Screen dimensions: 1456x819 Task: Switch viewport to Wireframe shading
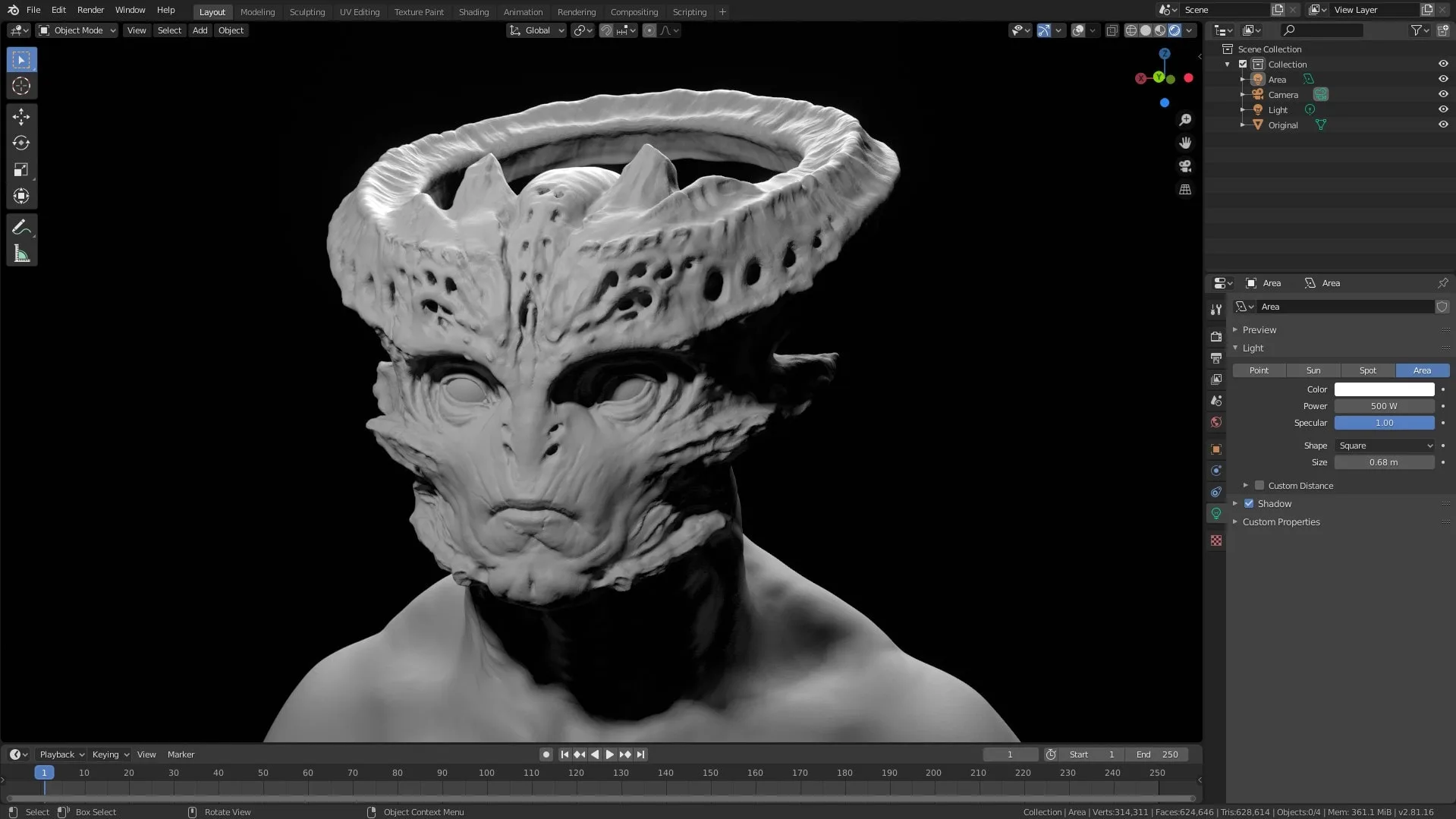click(1131, 30)
